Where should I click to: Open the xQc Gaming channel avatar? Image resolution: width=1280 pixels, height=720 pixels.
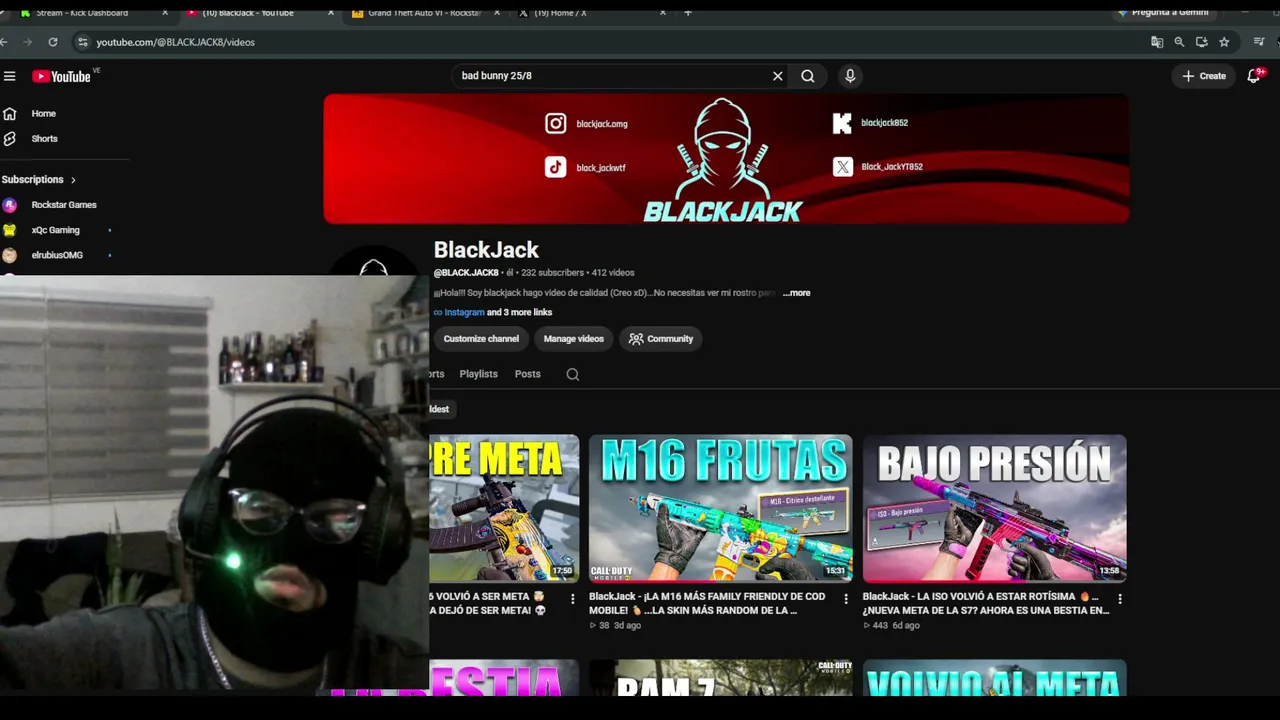point(10,230)
